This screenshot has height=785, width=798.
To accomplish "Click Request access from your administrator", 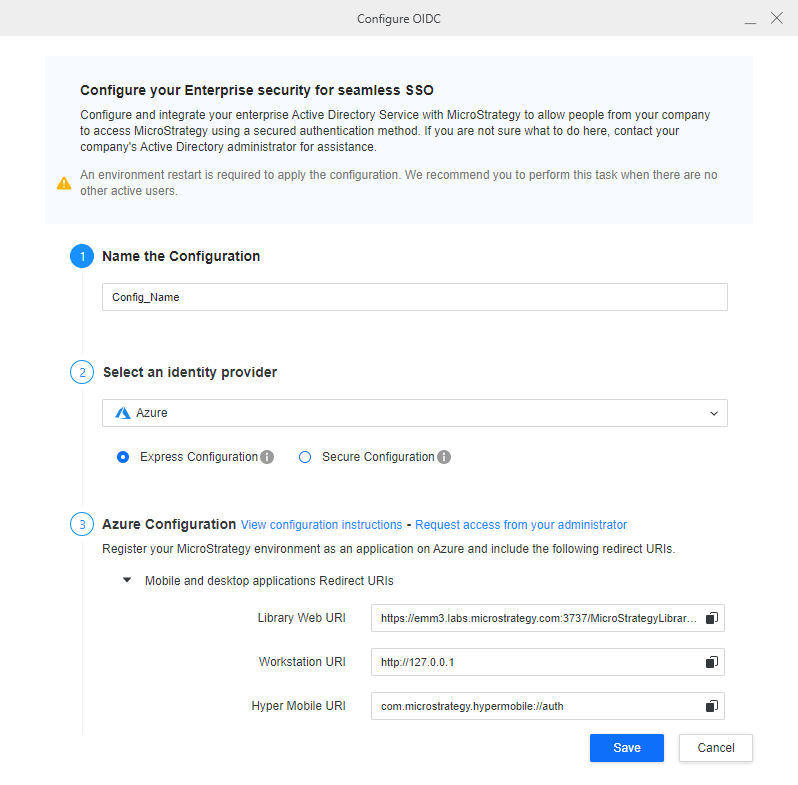I will 521,525.
